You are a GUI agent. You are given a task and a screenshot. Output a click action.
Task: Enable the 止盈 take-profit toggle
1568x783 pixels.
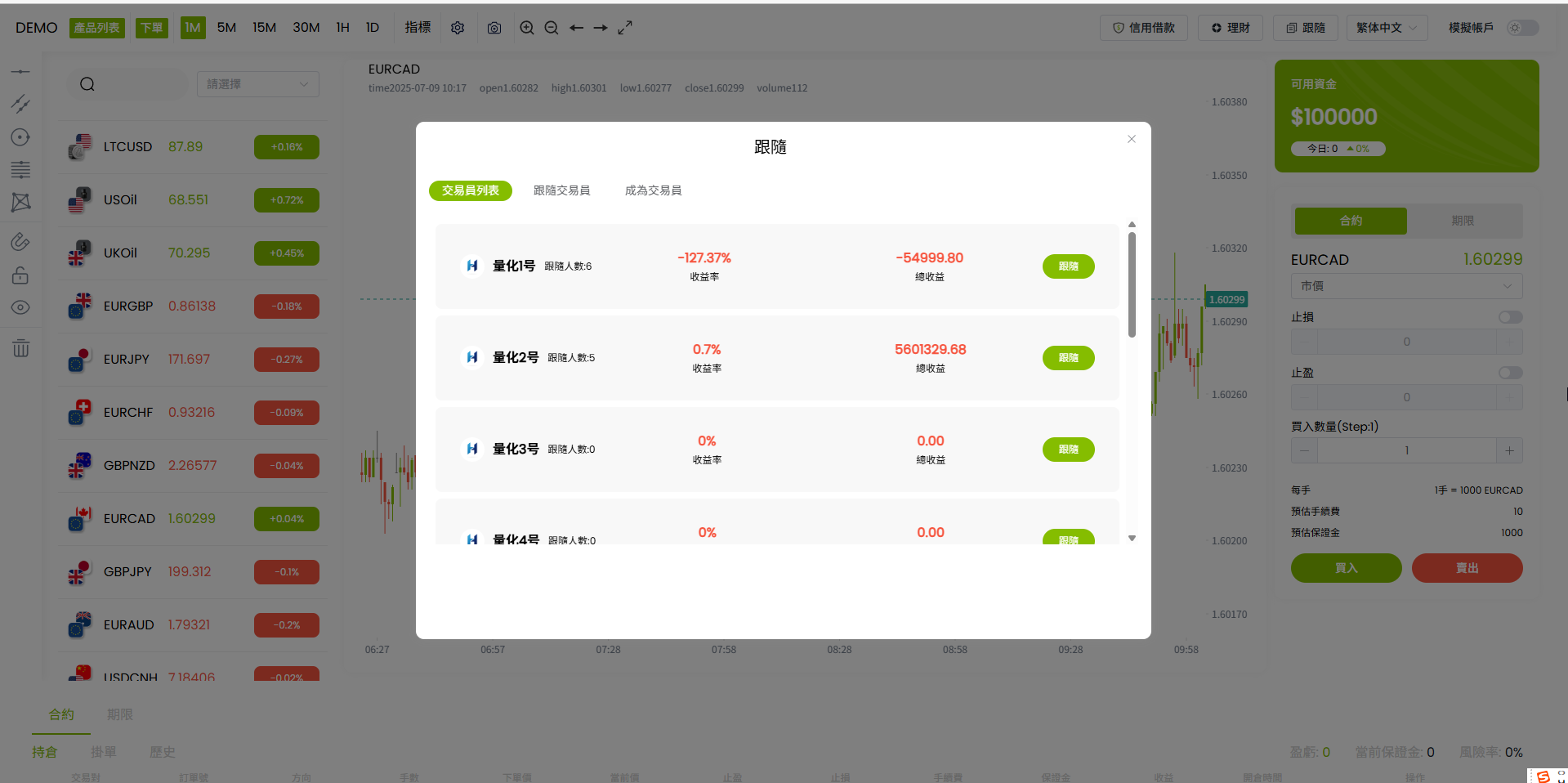click(x=1510, y=373)
